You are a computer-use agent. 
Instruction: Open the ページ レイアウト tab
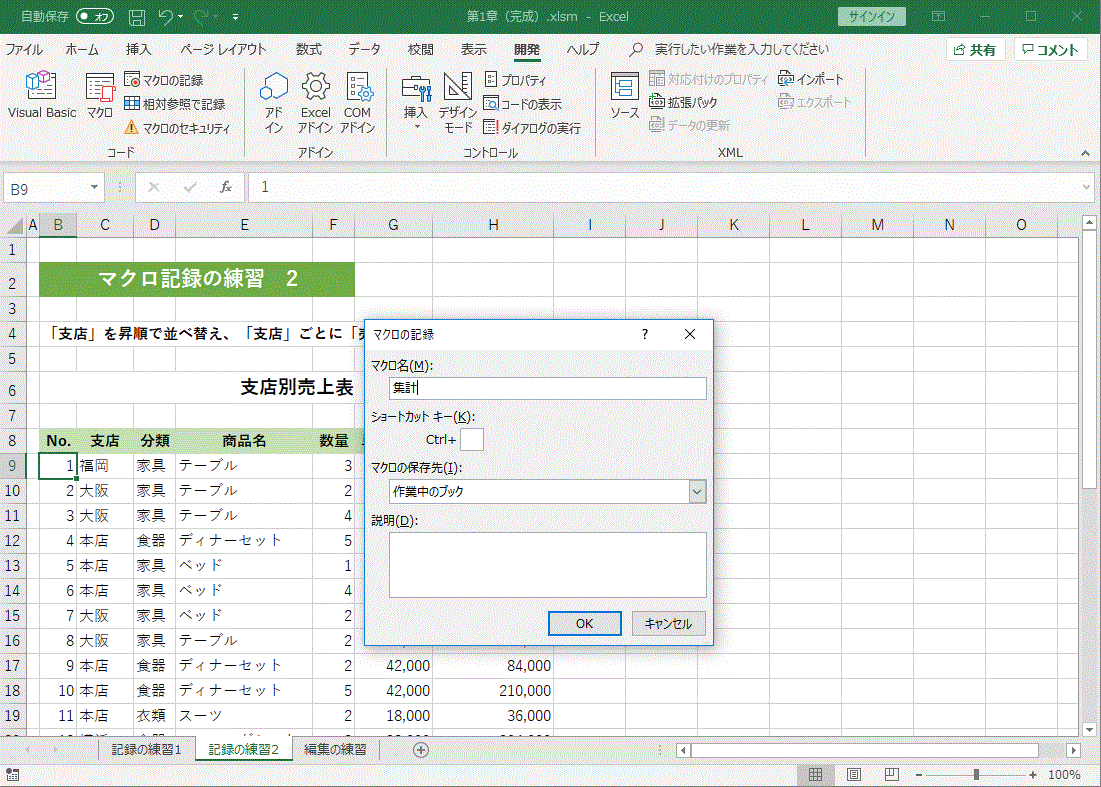click(223, 49)
